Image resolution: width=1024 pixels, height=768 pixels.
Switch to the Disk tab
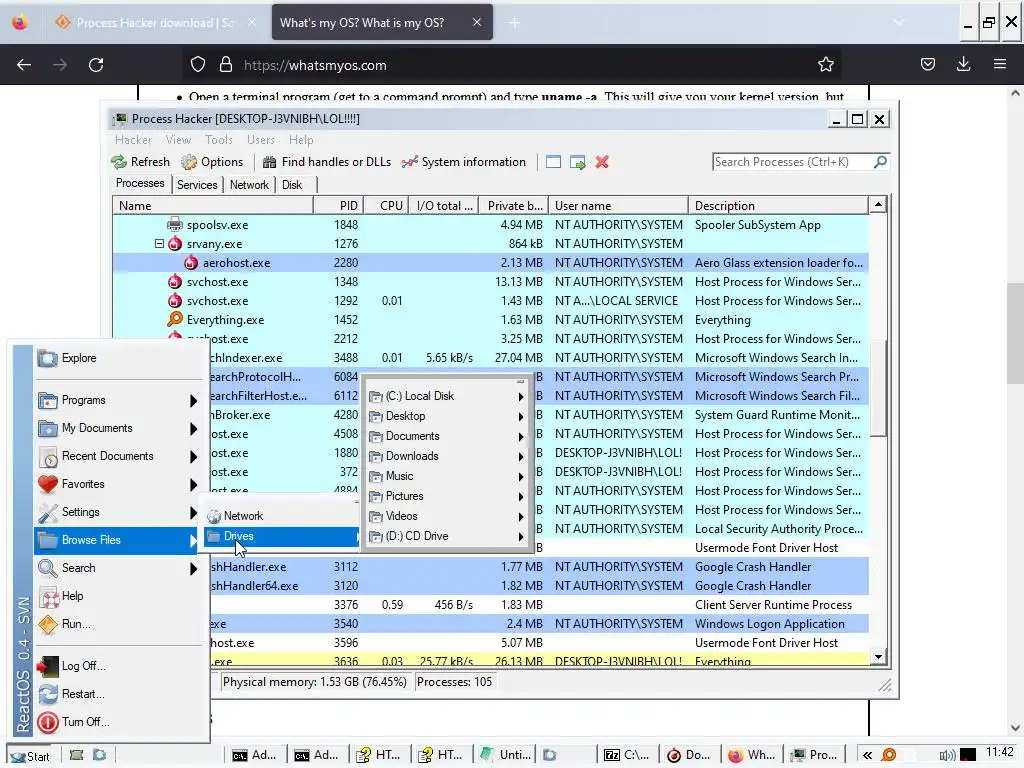[x=292, y=185]
